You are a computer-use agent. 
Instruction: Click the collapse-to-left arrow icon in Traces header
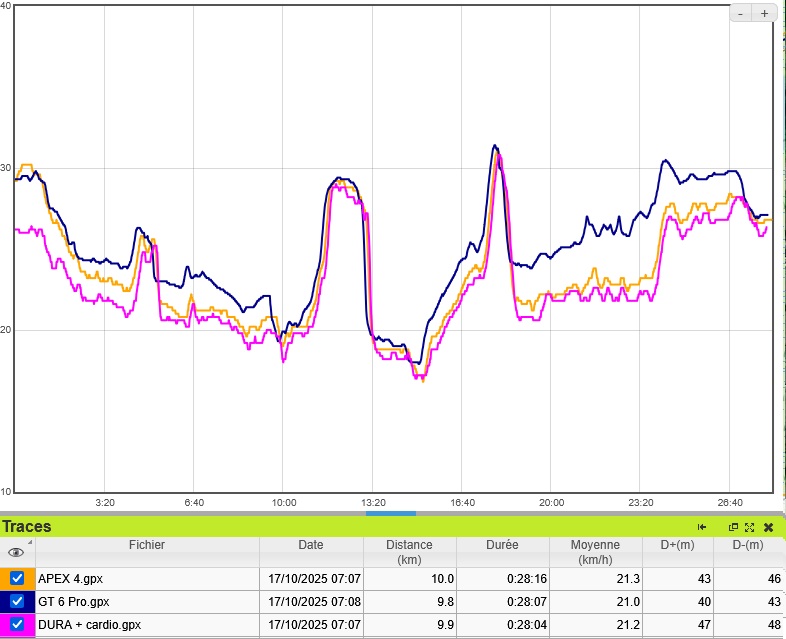point(702,527)
